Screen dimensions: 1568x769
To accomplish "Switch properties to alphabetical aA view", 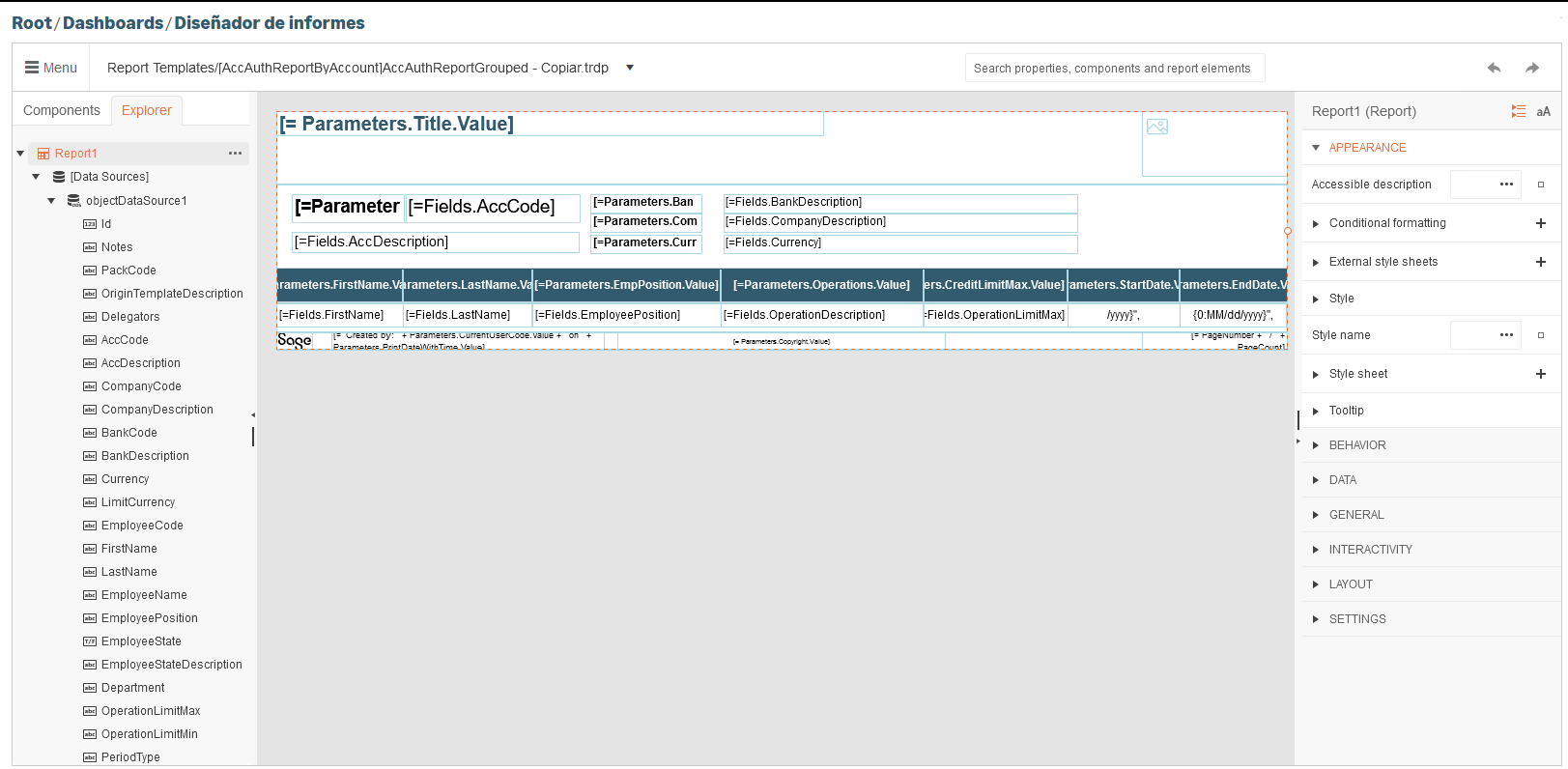I will click(1544, 112).
